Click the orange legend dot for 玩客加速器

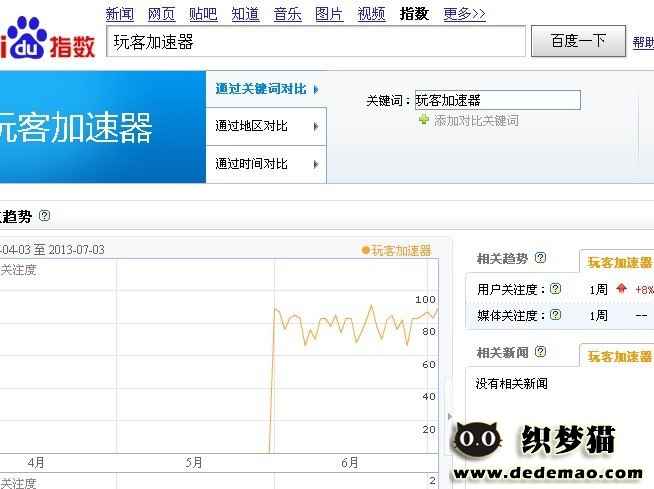366,250
